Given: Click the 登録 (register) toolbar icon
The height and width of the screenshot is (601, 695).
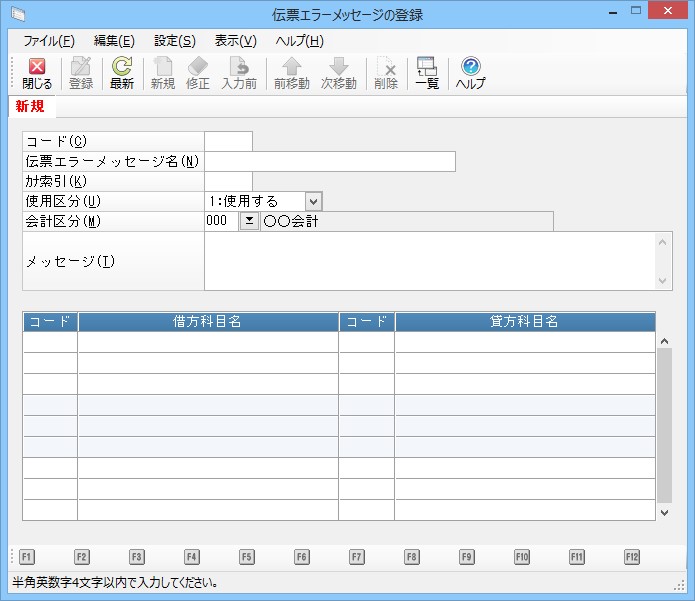Looking at the screenshot, I should coord(81,68).
